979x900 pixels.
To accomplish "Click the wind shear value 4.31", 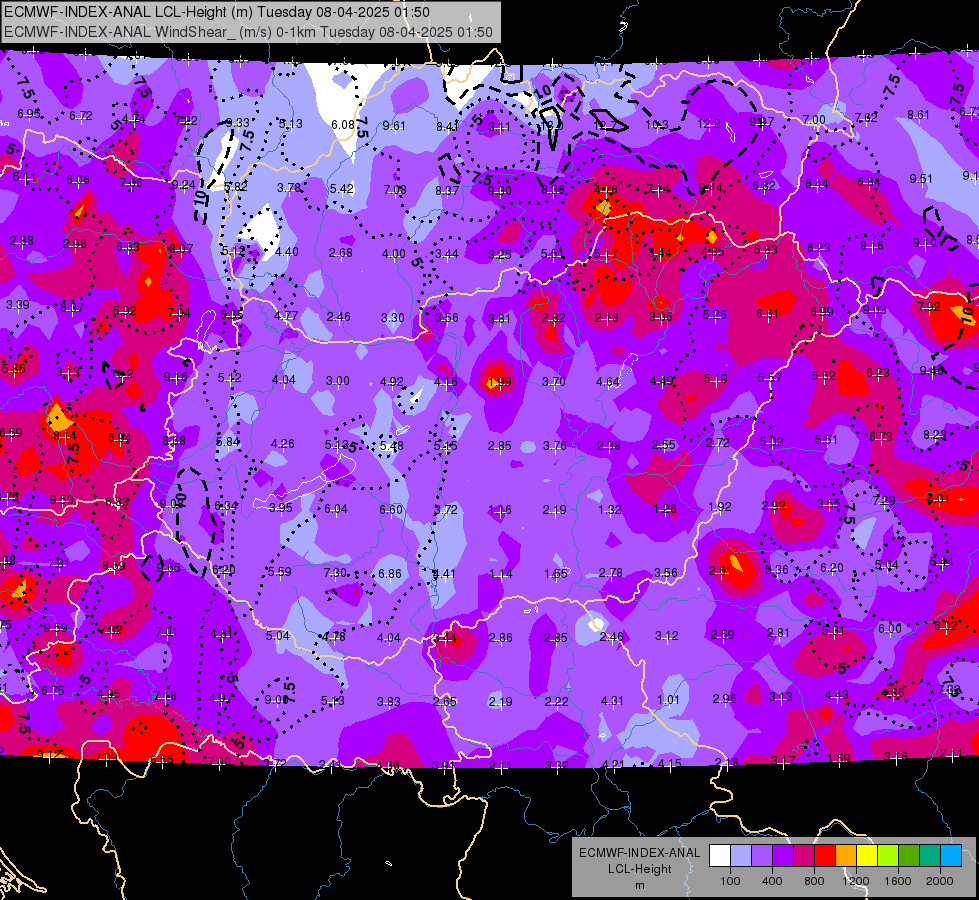I will 612,701.
